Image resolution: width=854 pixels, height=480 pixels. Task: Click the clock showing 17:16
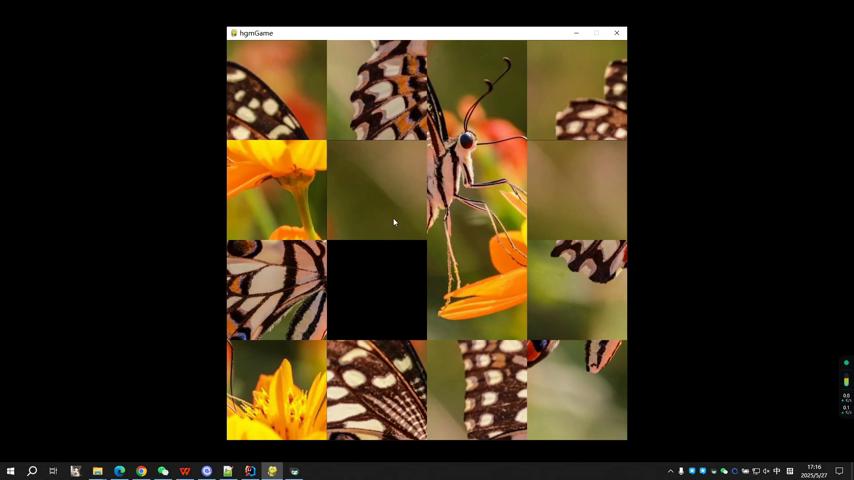[814, 471]
